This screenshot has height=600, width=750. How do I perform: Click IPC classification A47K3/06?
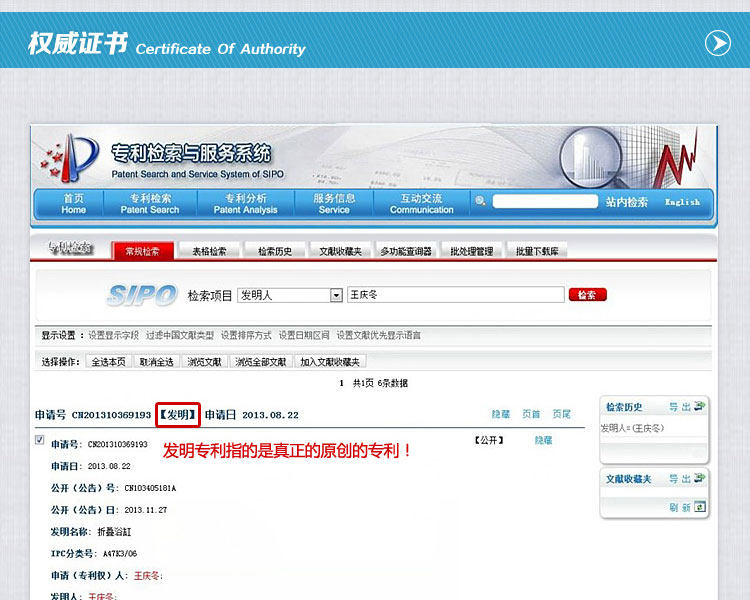point(120,554)
